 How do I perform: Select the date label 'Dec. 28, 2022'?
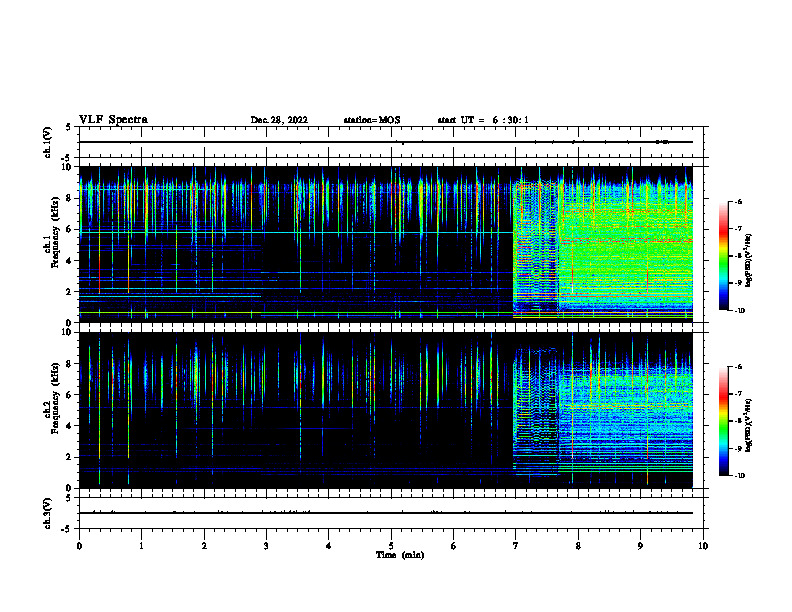click(x=279, y=120)
